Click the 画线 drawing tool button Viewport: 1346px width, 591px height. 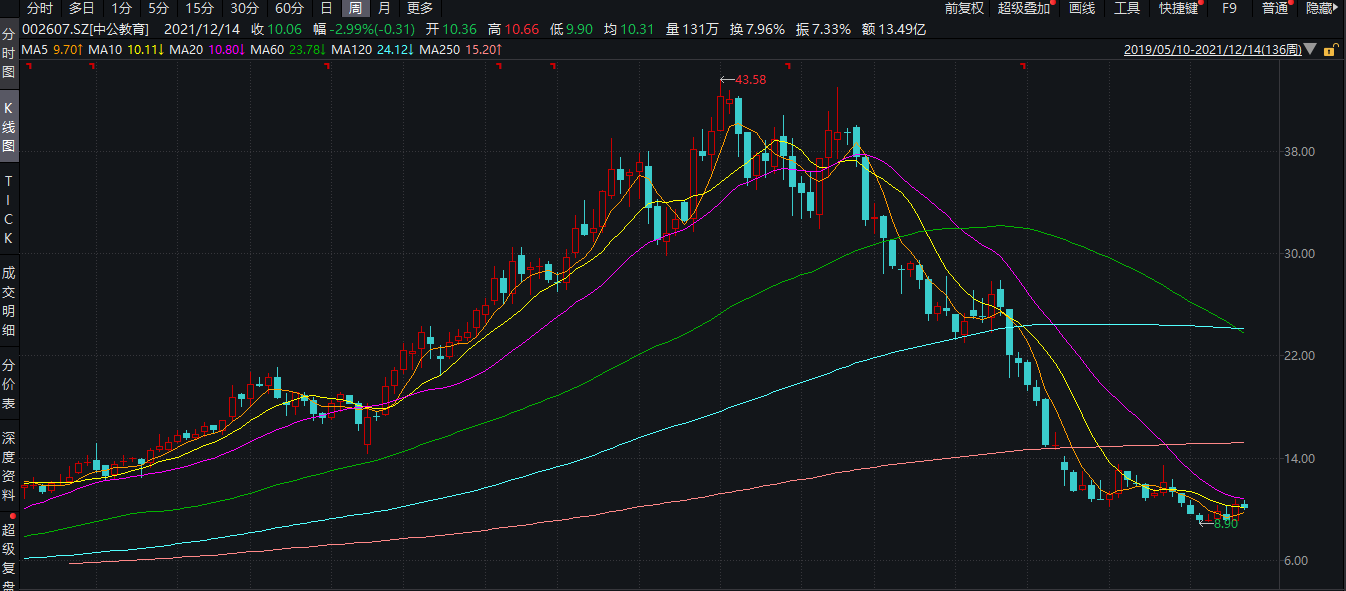coord(1082,8)
